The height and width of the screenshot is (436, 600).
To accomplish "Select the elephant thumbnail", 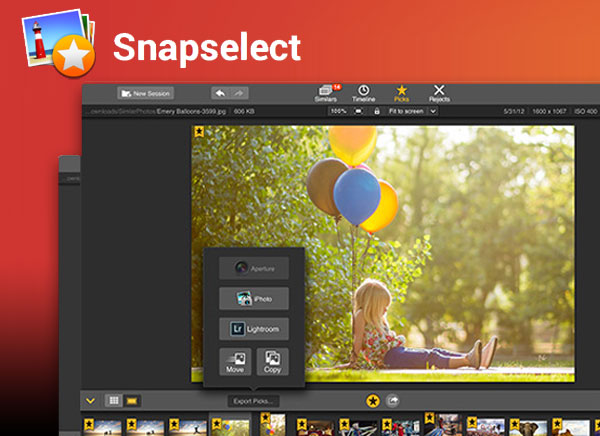I will (x=528, y=426).
